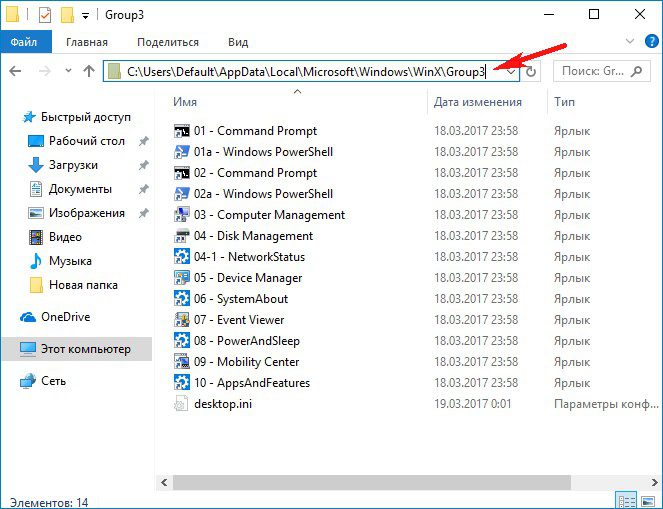This screenshot has height=509, width=663.
Task: Open Изображения in navigation pane
Action: coord(87,213)
